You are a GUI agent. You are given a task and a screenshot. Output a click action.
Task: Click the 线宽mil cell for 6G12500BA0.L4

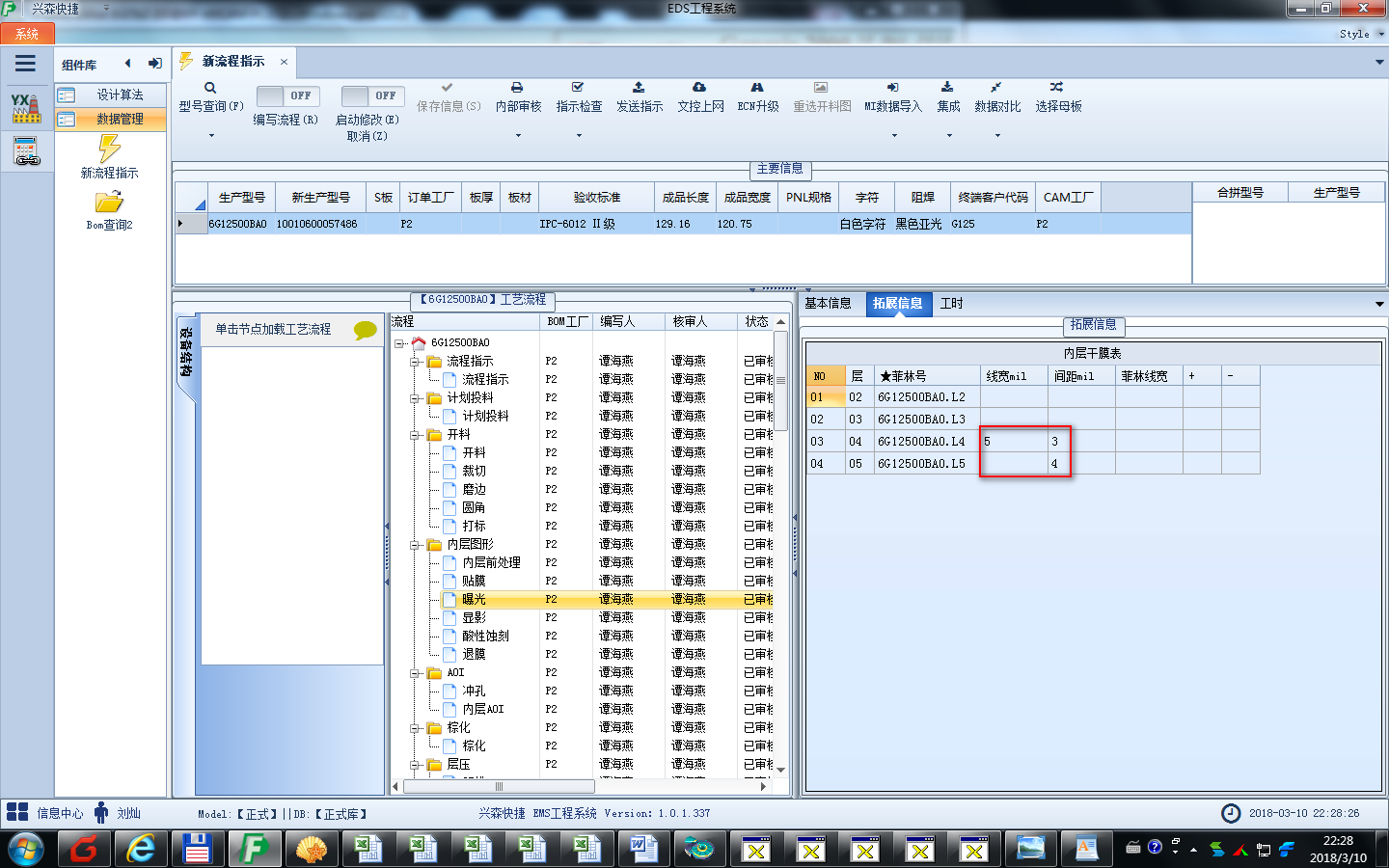(1014, 442)
